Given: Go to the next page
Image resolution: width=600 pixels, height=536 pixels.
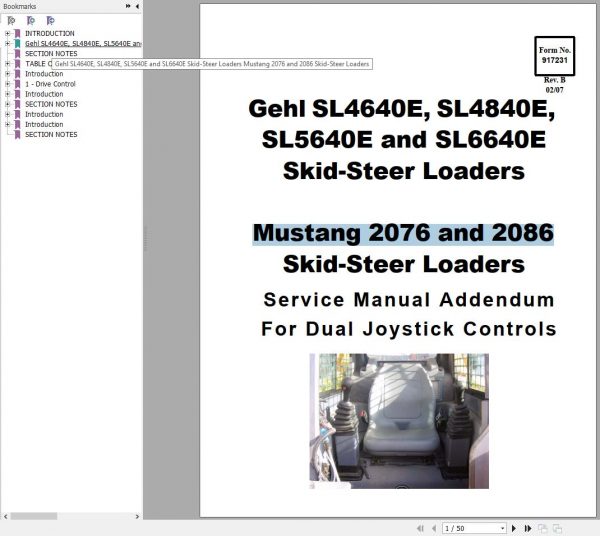Looking at the screenshot, I should click(514, 528).
